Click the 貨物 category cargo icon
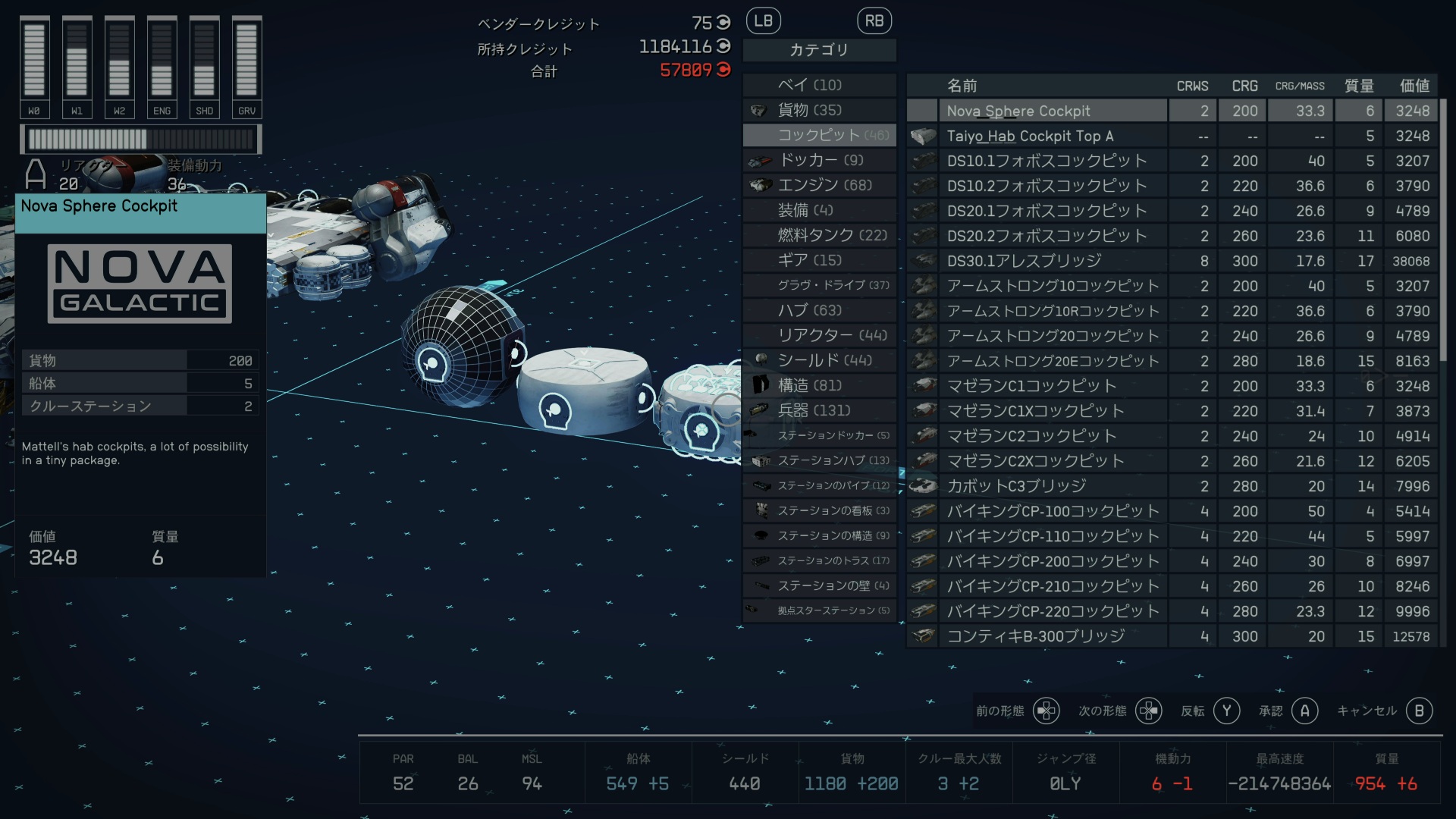The height and width of the screenshot is (819, 1456). (x=758, y=111)
